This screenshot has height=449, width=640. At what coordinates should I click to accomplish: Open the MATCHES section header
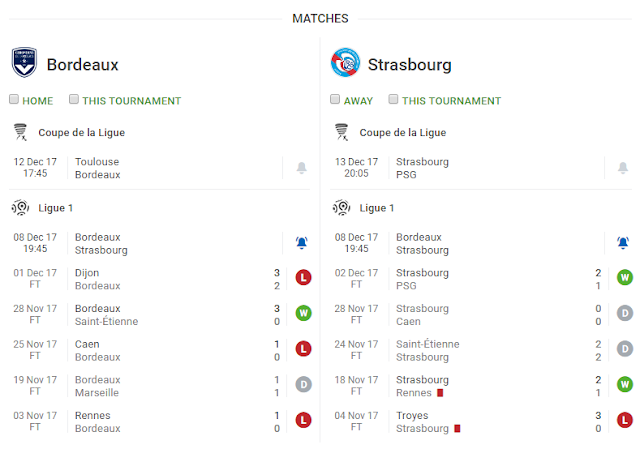click(x=320, y=18)
